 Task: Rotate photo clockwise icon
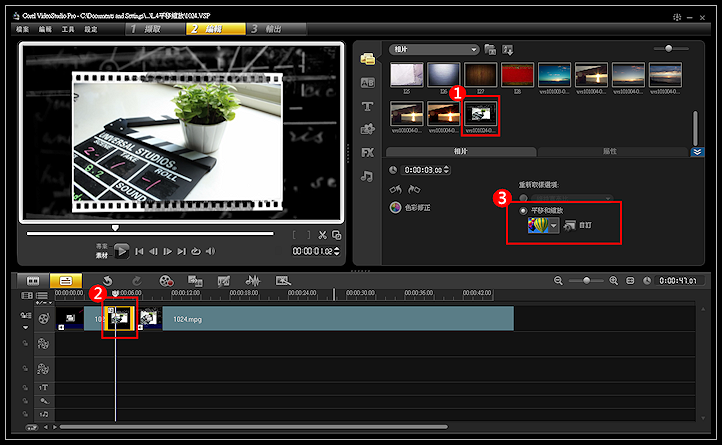point(414,189)
